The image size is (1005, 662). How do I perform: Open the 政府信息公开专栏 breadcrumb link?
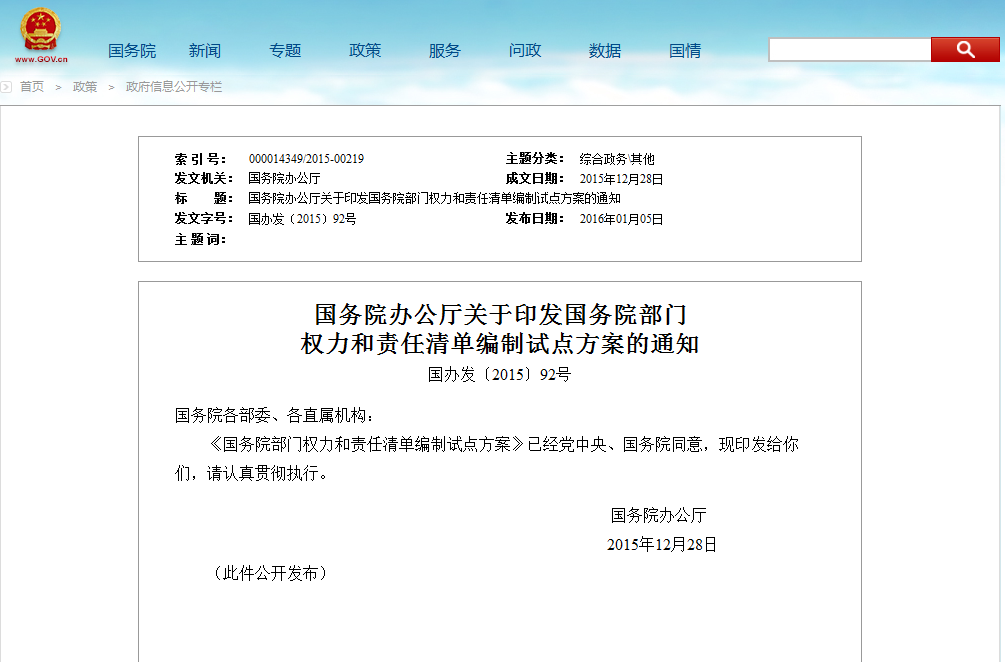(x=174, y=87)
